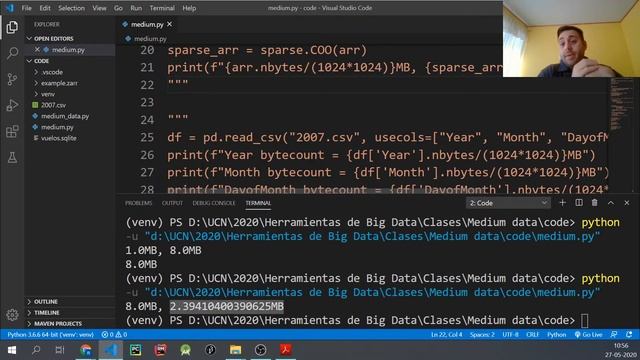The width and height of the screenshot is (640, 360).
Task: Collapse the CODE folder section
Action: 69,61
